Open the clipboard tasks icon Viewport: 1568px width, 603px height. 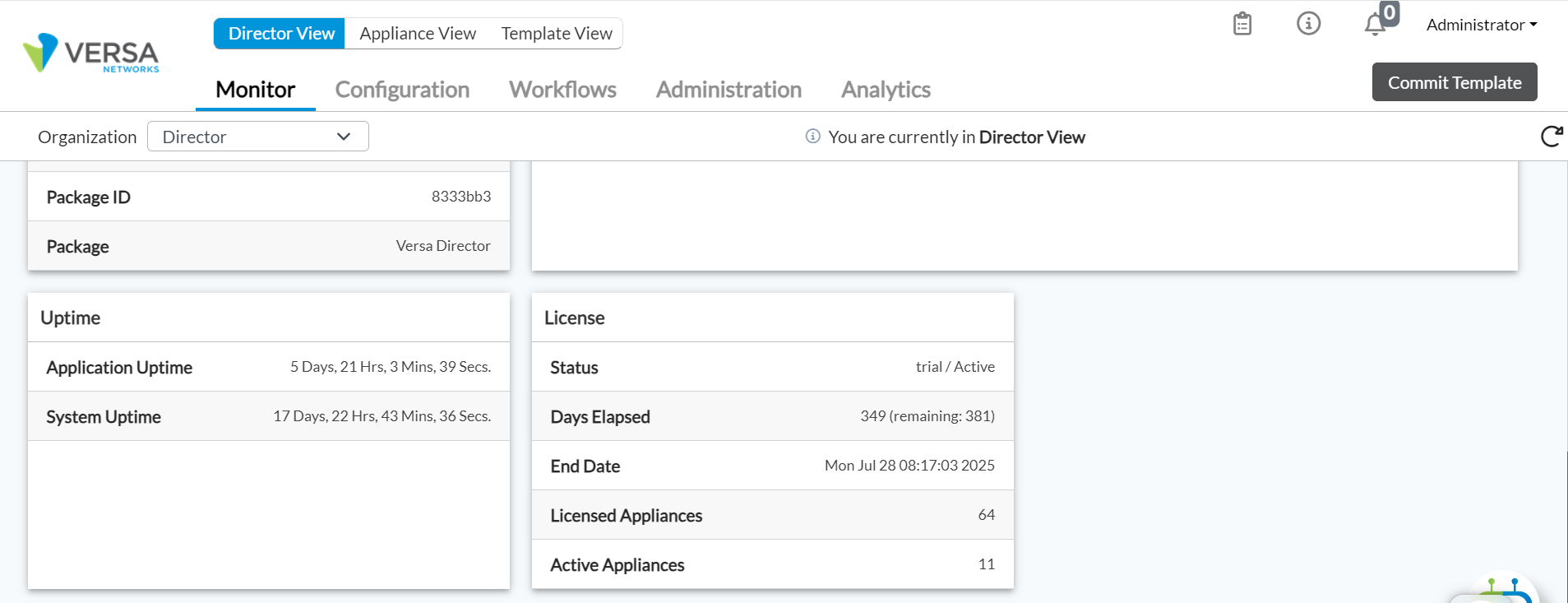tap(1242, 24)
